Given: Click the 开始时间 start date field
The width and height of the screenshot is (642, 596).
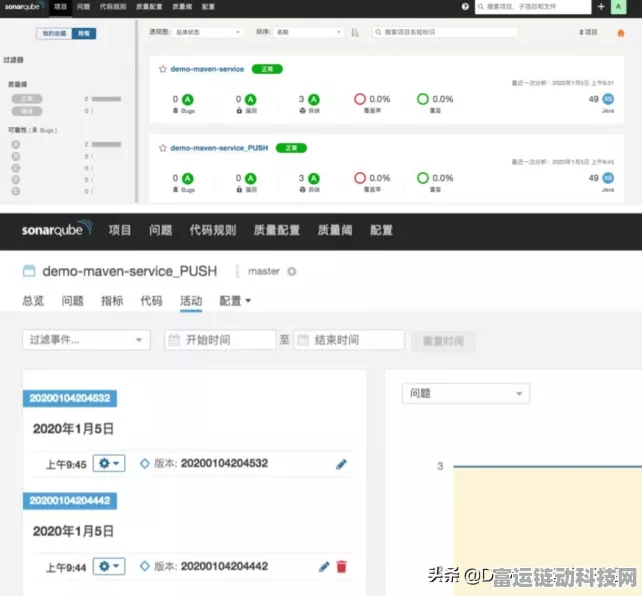Looking at the screenshot, I should pyautogui.click(x=220, y=340).
